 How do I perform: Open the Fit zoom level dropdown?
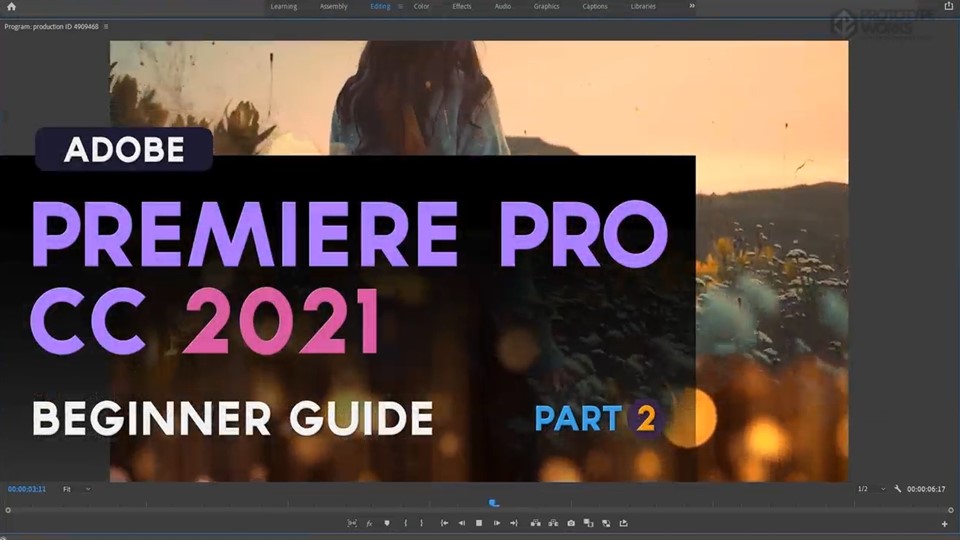pyautogui.click(x=75, y=489)
